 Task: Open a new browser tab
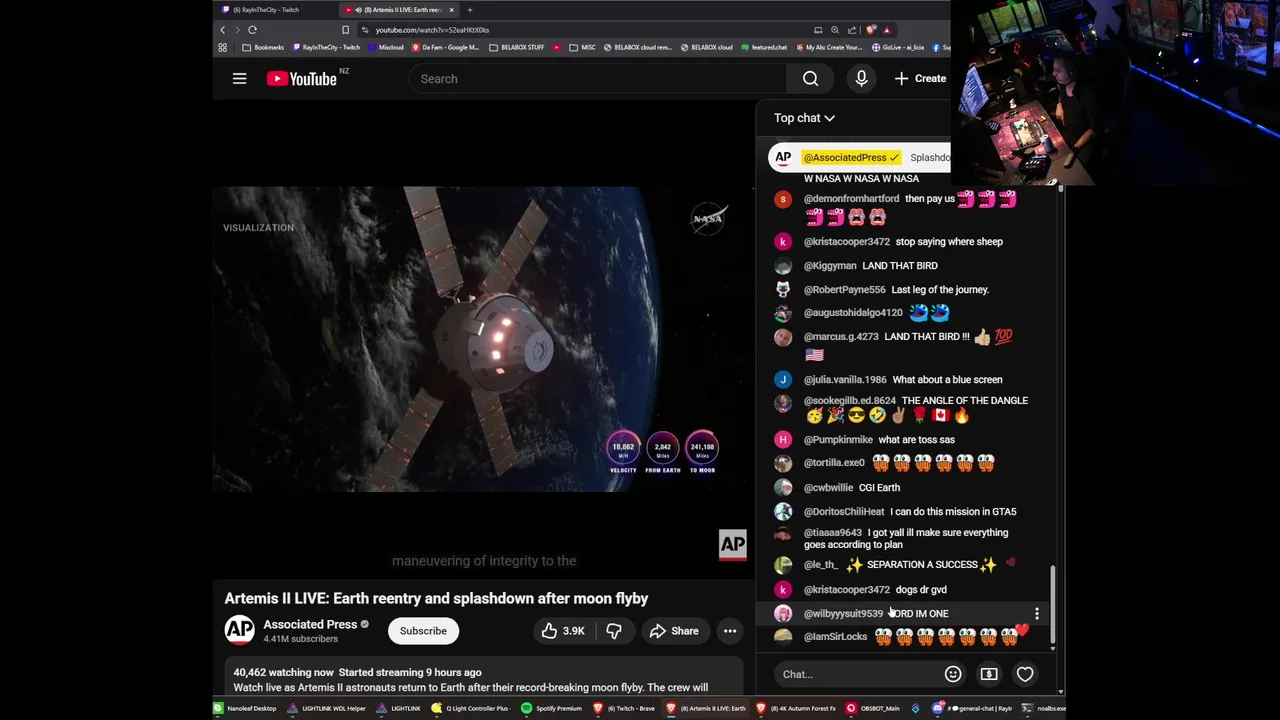pos(470,10)
